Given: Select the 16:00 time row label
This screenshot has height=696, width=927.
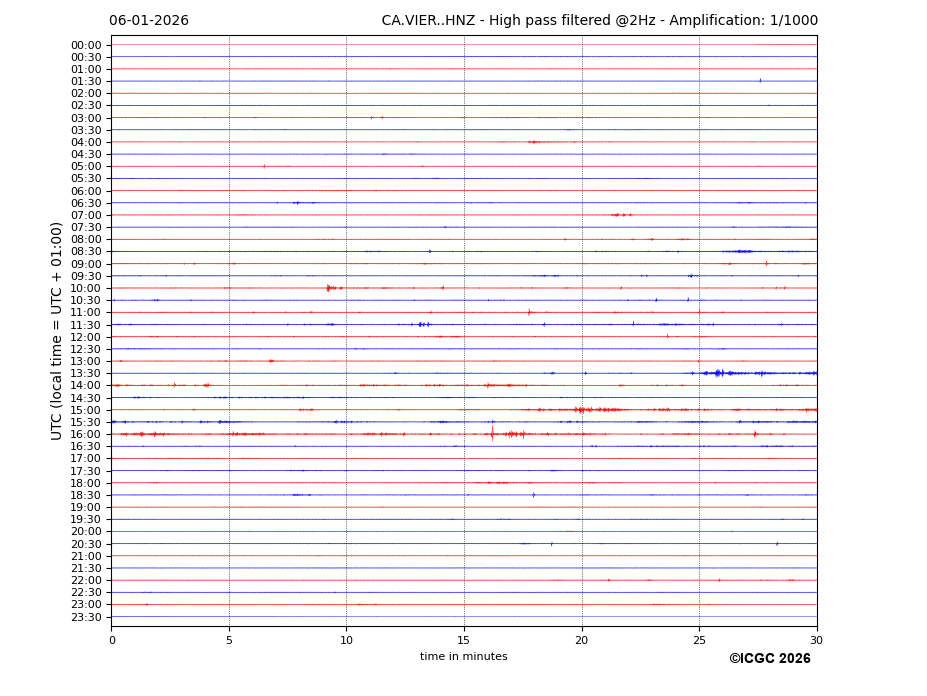Looking at the screenshot, I should point(86,434).
